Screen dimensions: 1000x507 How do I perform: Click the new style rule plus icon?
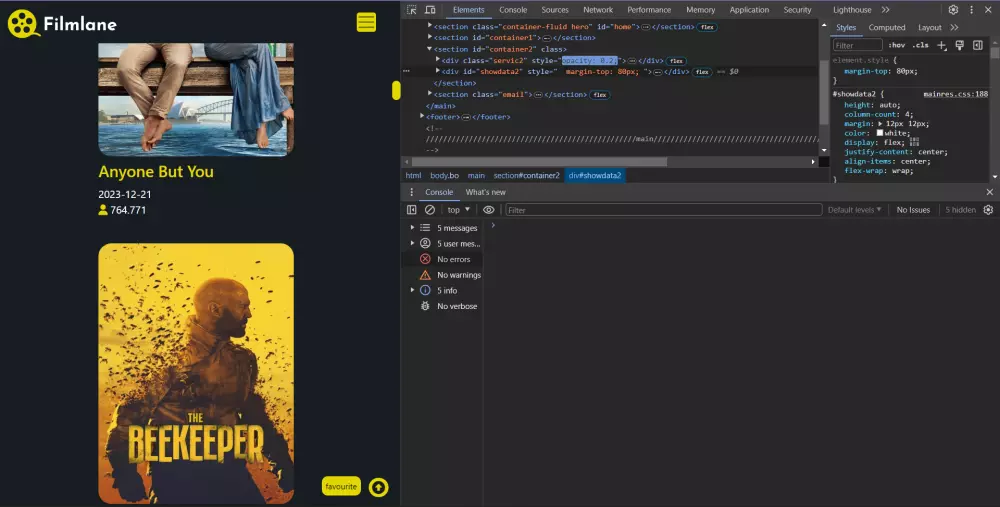(941, 45)
